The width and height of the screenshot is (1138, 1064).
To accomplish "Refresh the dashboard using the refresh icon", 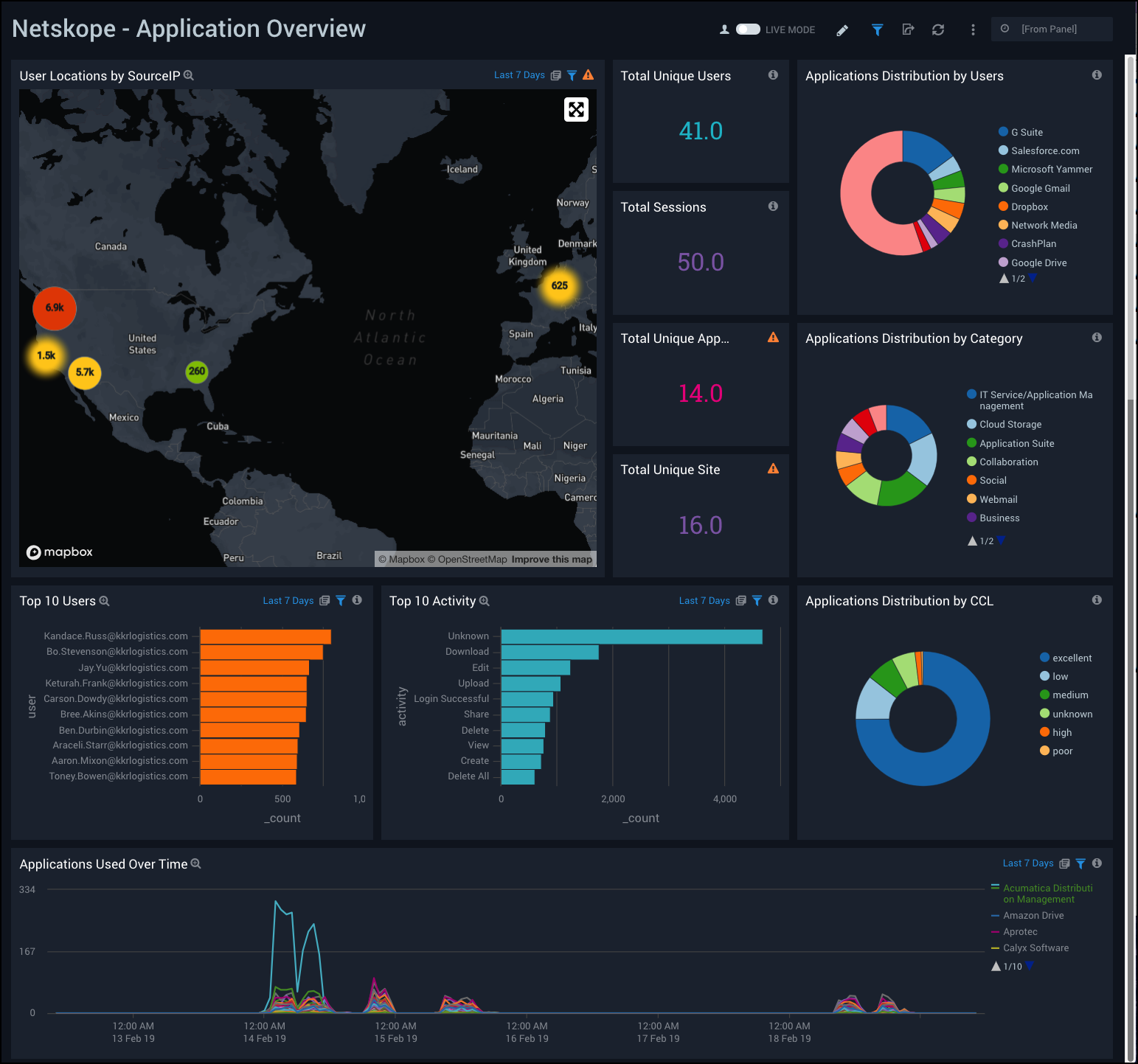I will point(937,29).
